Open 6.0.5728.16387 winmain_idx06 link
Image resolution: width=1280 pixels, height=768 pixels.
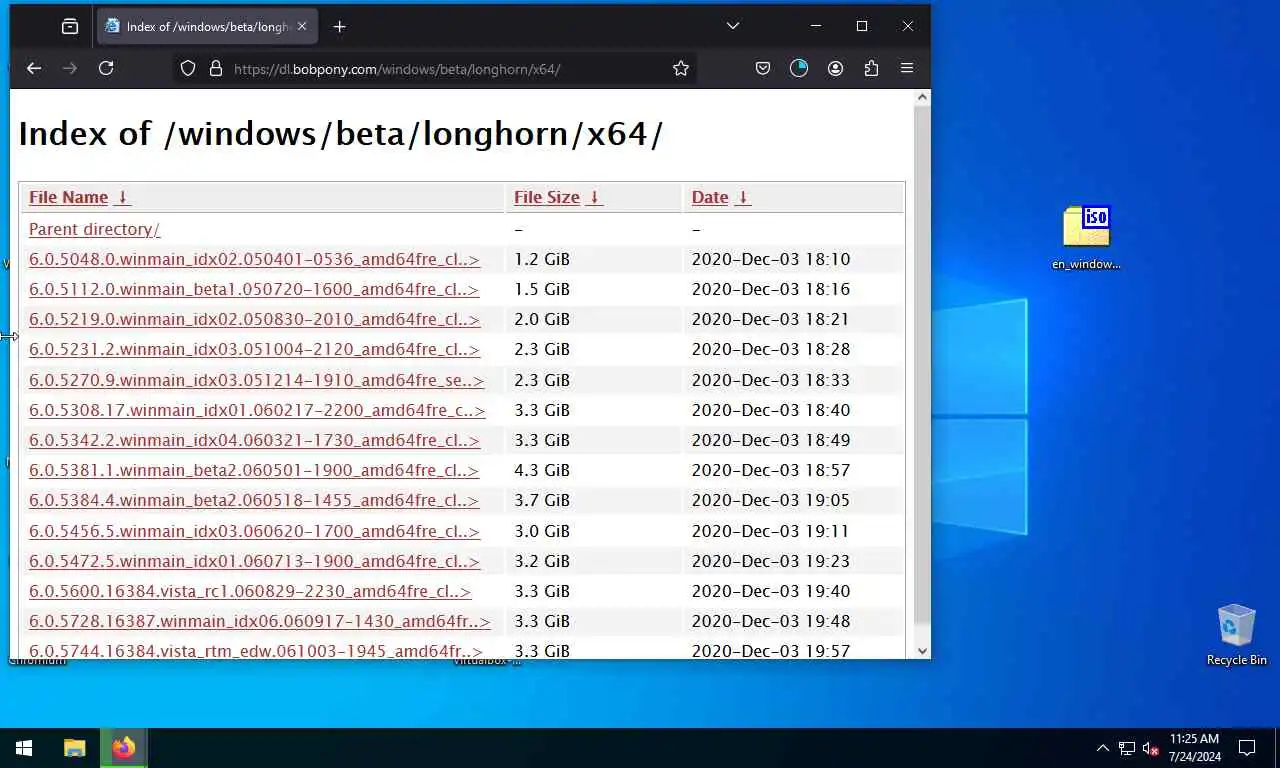pyautogui.click(x=260, y=621)
